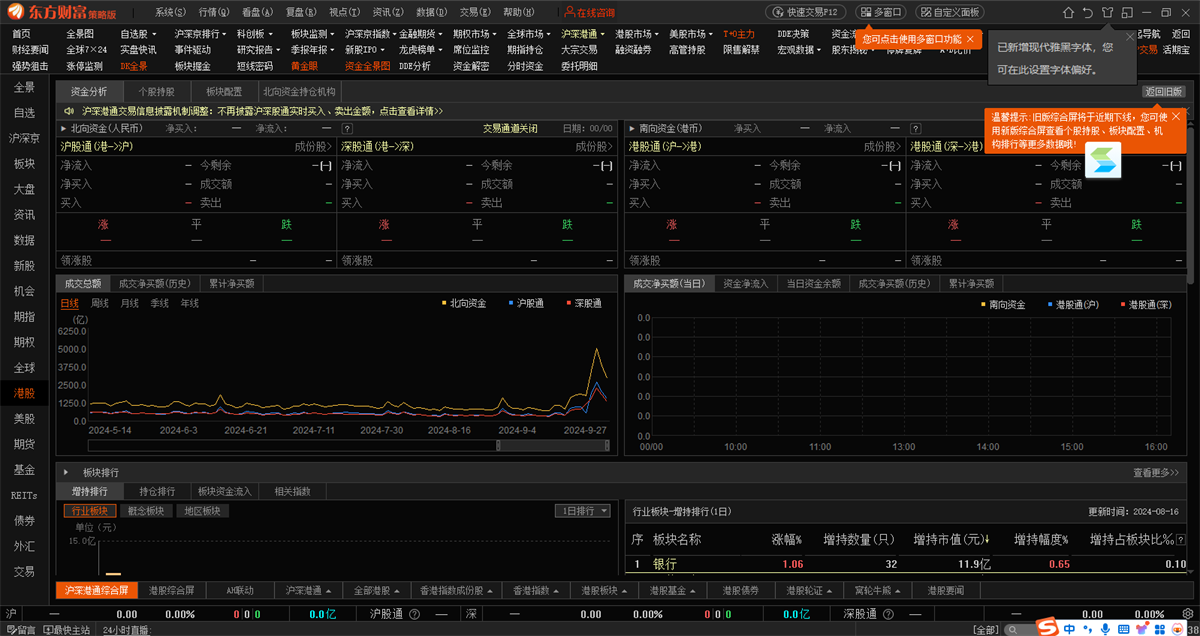The image size is (1200, 636).
Task: Expand the 南向资金(港币) header triangle
Action: pyautogui.click(x=631, y=129)
